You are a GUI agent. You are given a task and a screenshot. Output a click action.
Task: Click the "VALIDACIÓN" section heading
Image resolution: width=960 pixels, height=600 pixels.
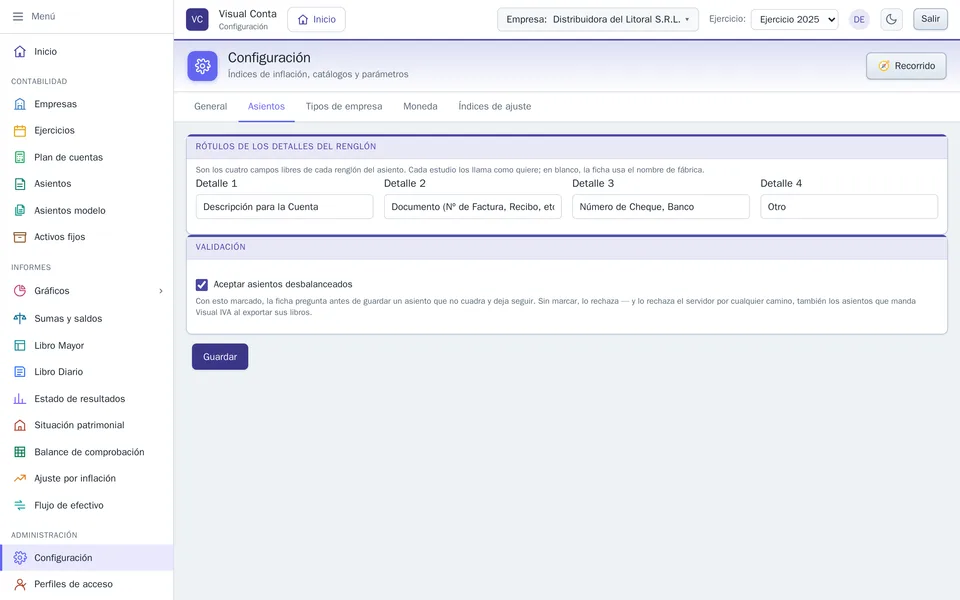[x=220, y=247]
